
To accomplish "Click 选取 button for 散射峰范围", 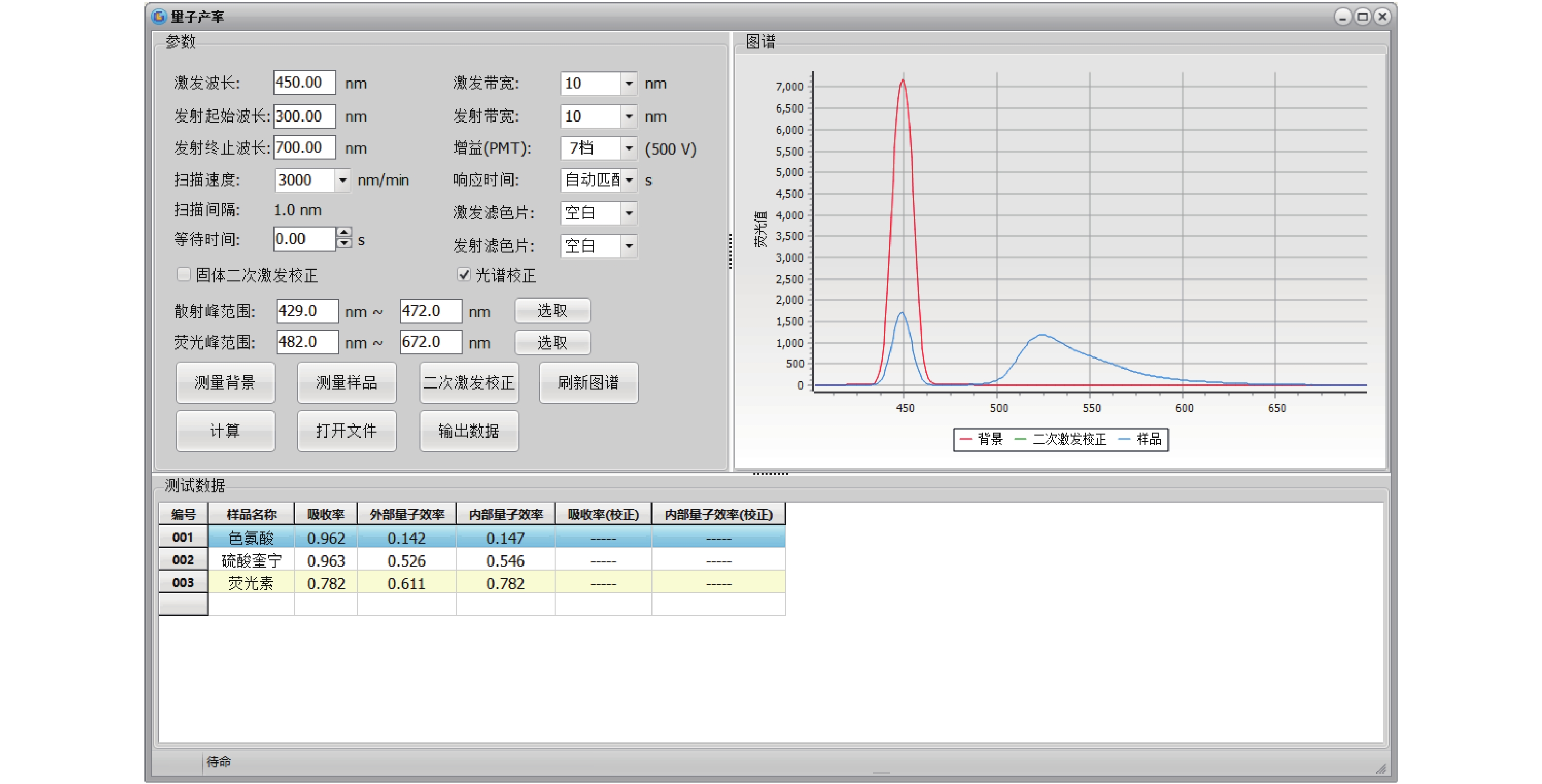I will click(x=552, y=311).
